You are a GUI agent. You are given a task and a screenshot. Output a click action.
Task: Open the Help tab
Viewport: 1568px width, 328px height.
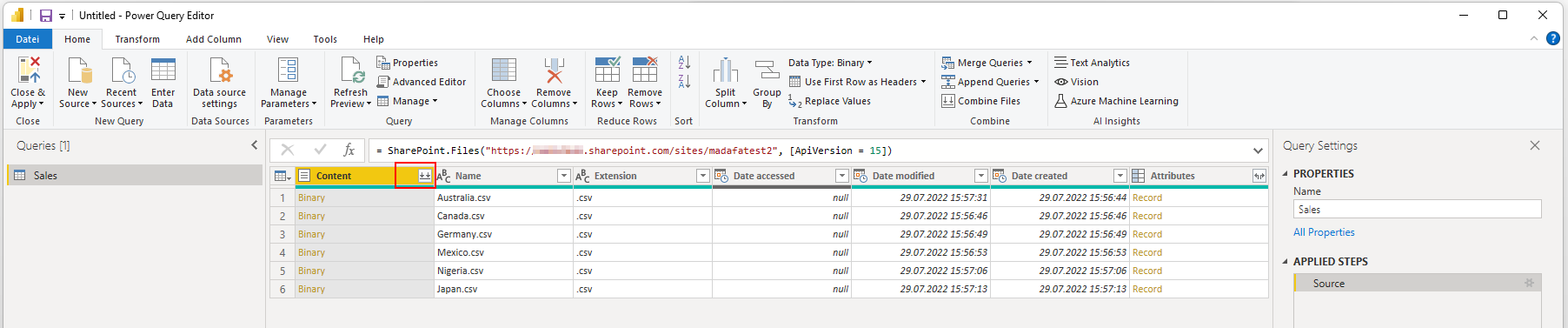click(374, 39)
